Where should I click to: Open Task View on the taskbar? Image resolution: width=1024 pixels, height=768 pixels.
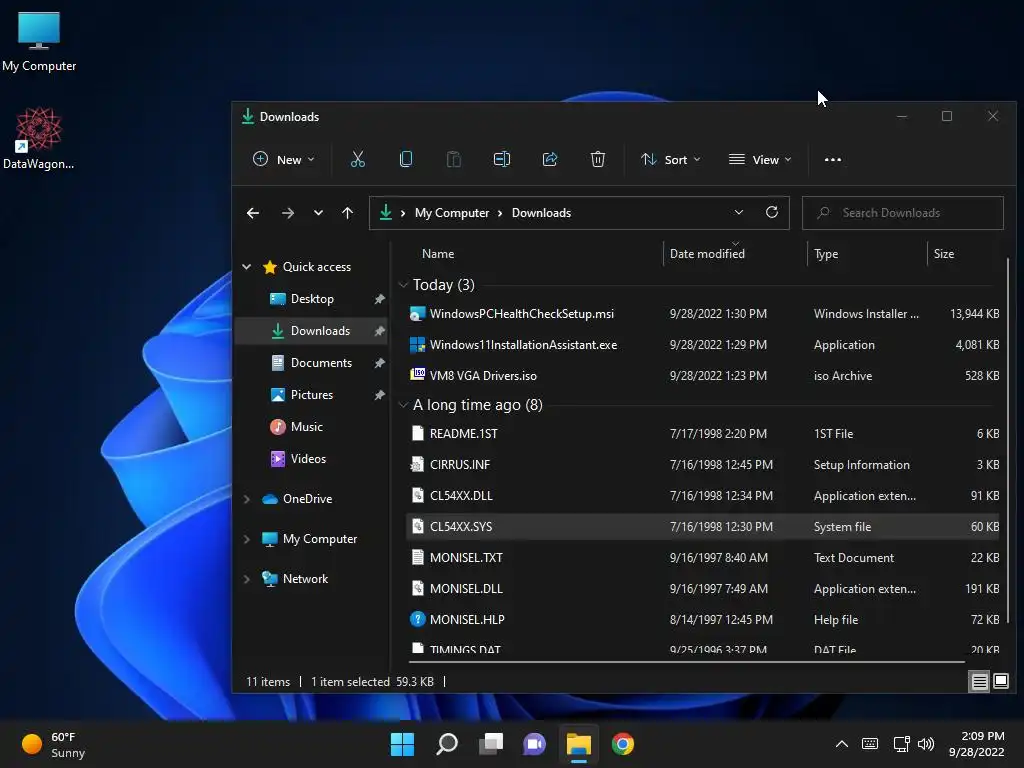[x=490, y=744]
